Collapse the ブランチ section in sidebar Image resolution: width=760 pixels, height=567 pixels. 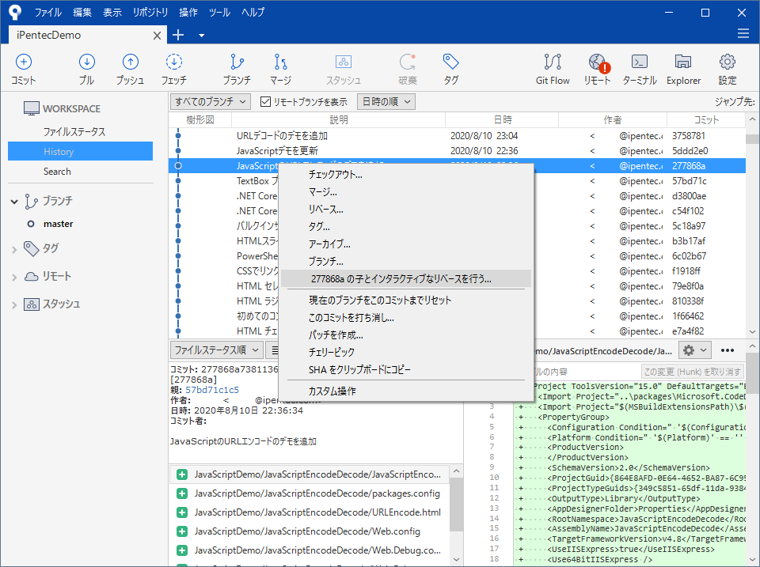(14, 201)
